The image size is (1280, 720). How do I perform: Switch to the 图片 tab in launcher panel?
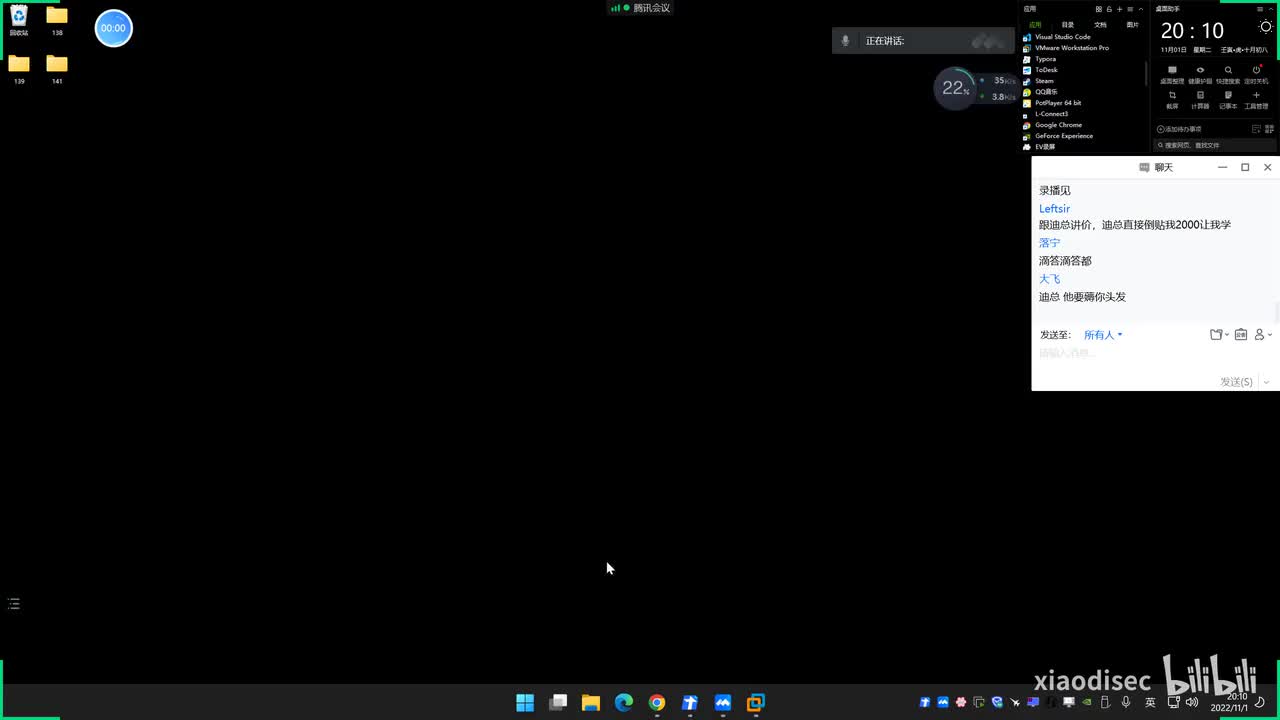click(1132, 24)
